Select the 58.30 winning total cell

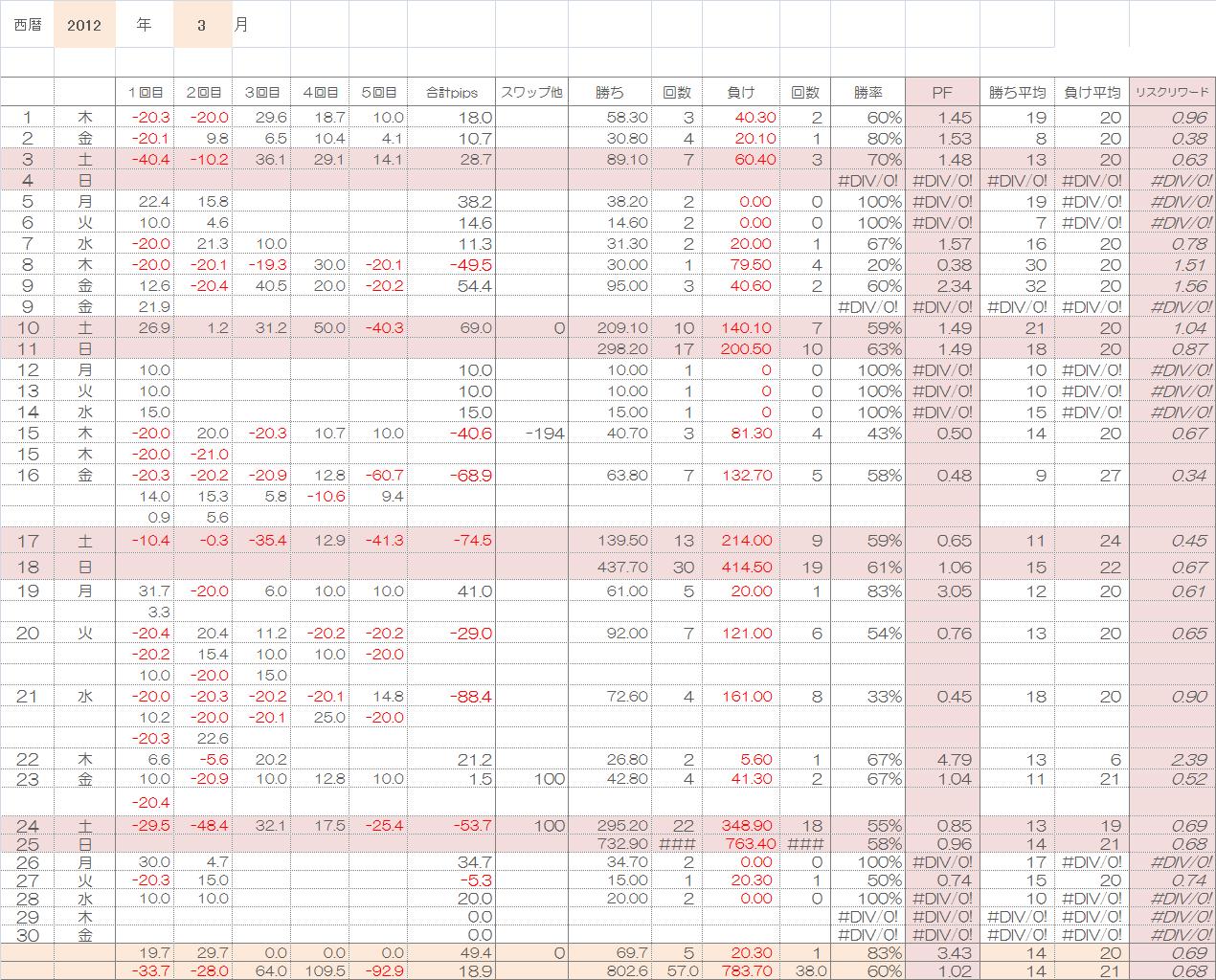click(x=610, y=117)
